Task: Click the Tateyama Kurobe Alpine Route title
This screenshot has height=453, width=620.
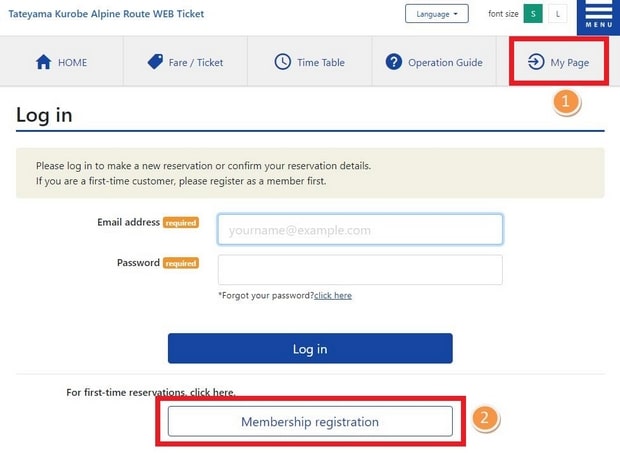Action: click(x=106, y=14)
